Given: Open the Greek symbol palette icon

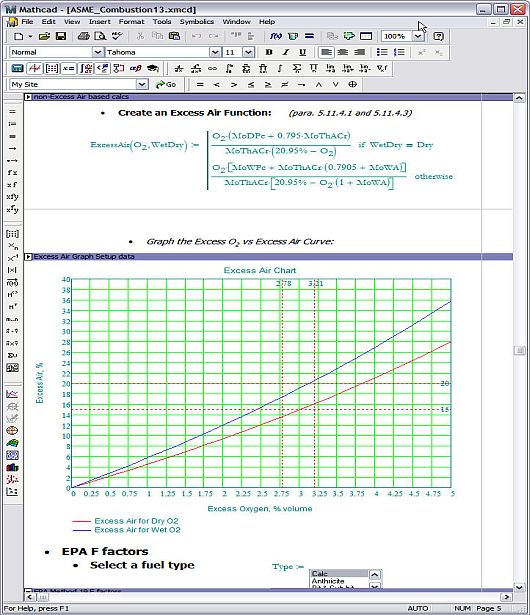Looking at the screenshot, I should point(136,69).
